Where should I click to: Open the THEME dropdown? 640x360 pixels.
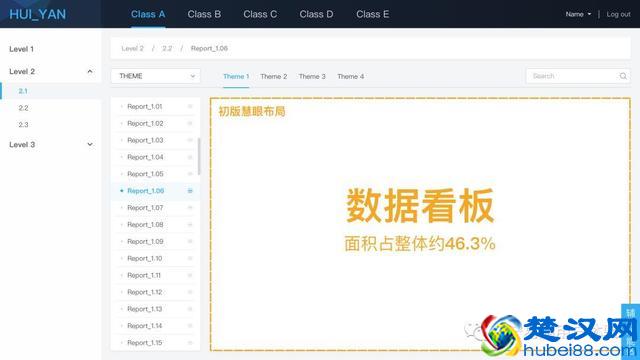pyautogui.click(x=156, y=76)
